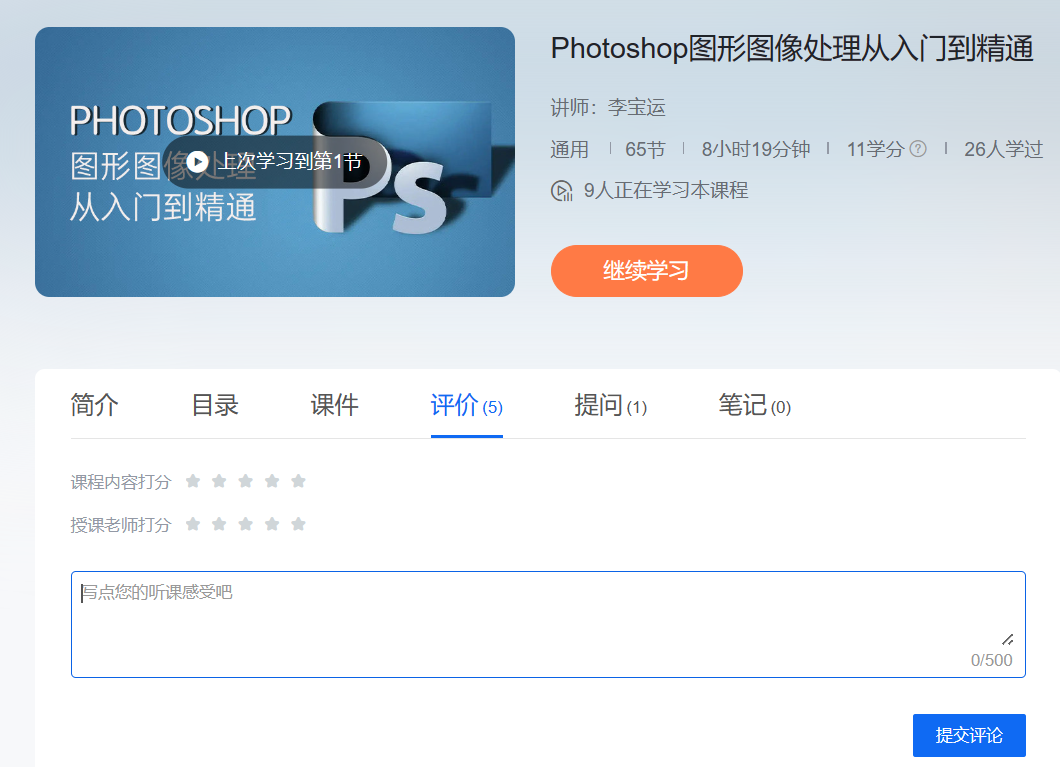This screenshot has width=1060, height=767.
Task: Click the 0/500 character counter
Action: [992, 660]
